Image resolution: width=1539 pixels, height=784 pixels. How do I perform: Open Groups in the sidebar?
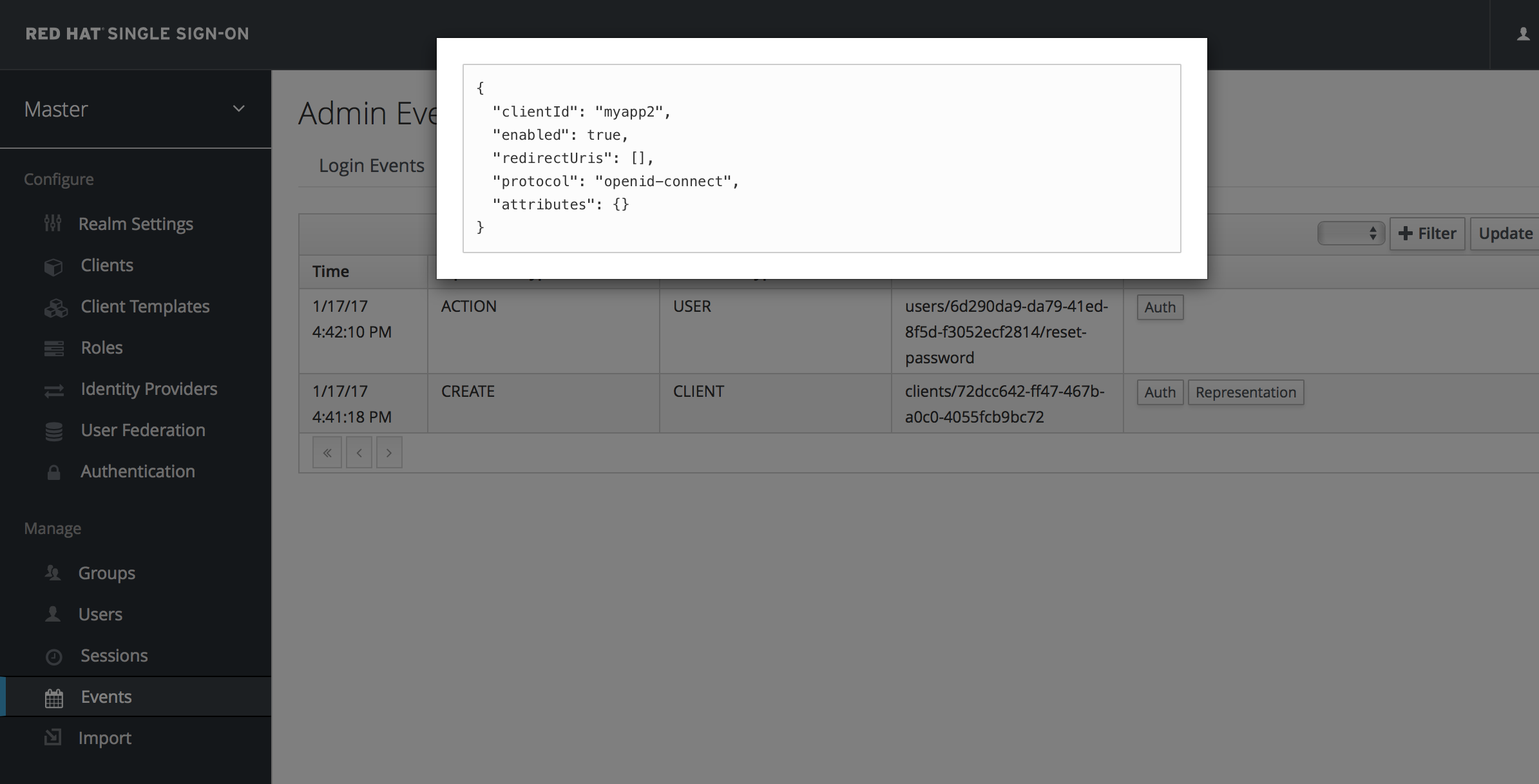(106, 573)
